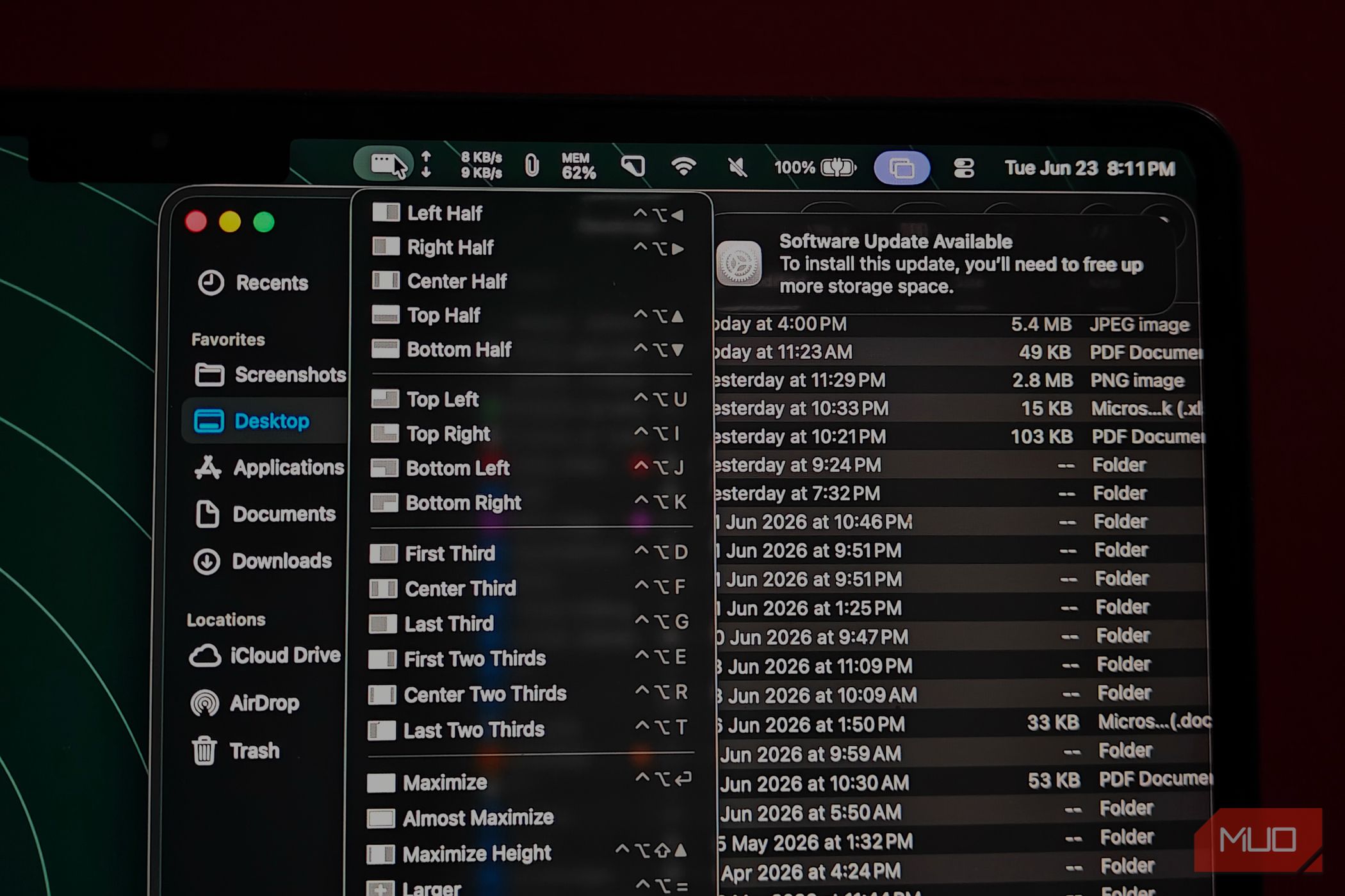The height and width of the screenshot is (896, 1345).
Task: Select First Third layout
Action: tap(528, 553)
